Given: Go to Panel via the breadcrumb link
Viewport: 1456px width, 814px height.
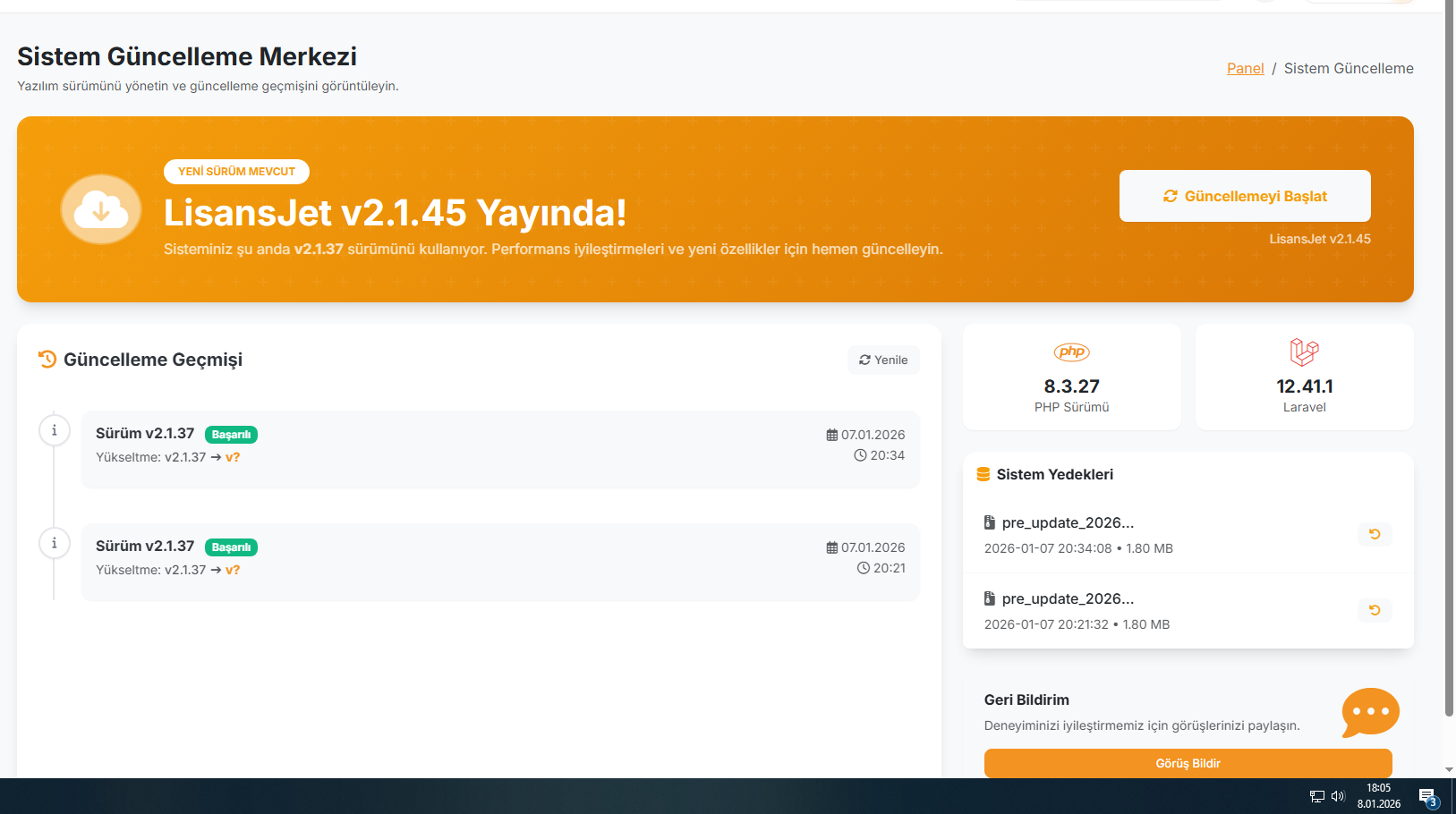Looking at the screenshot, I should point(1246,69).
